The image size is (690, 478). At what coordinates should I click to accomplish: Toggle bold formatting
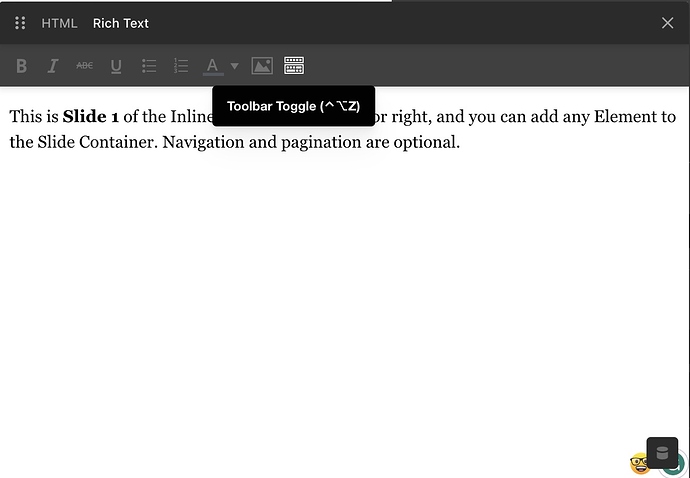(x=22, y=66)
